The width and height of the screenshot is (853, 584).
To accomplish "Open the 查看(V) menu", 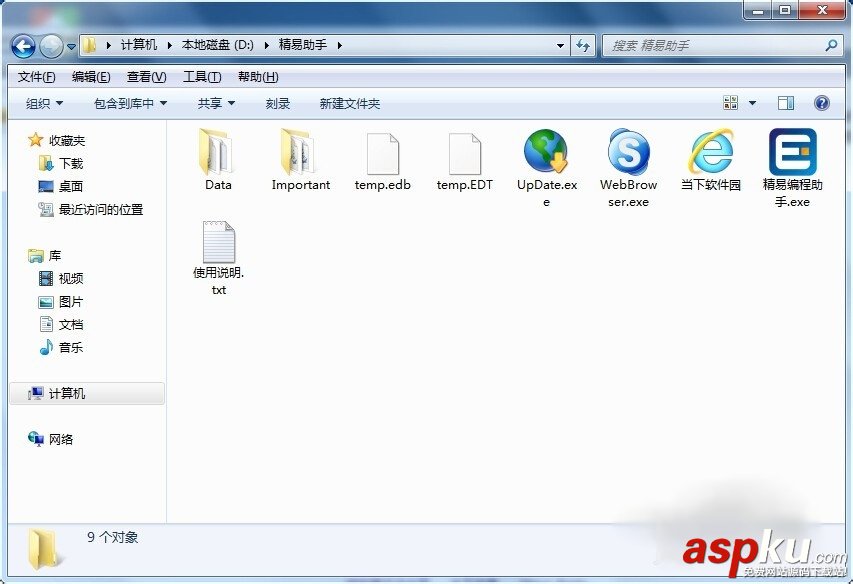I will (x=146, y=77).
